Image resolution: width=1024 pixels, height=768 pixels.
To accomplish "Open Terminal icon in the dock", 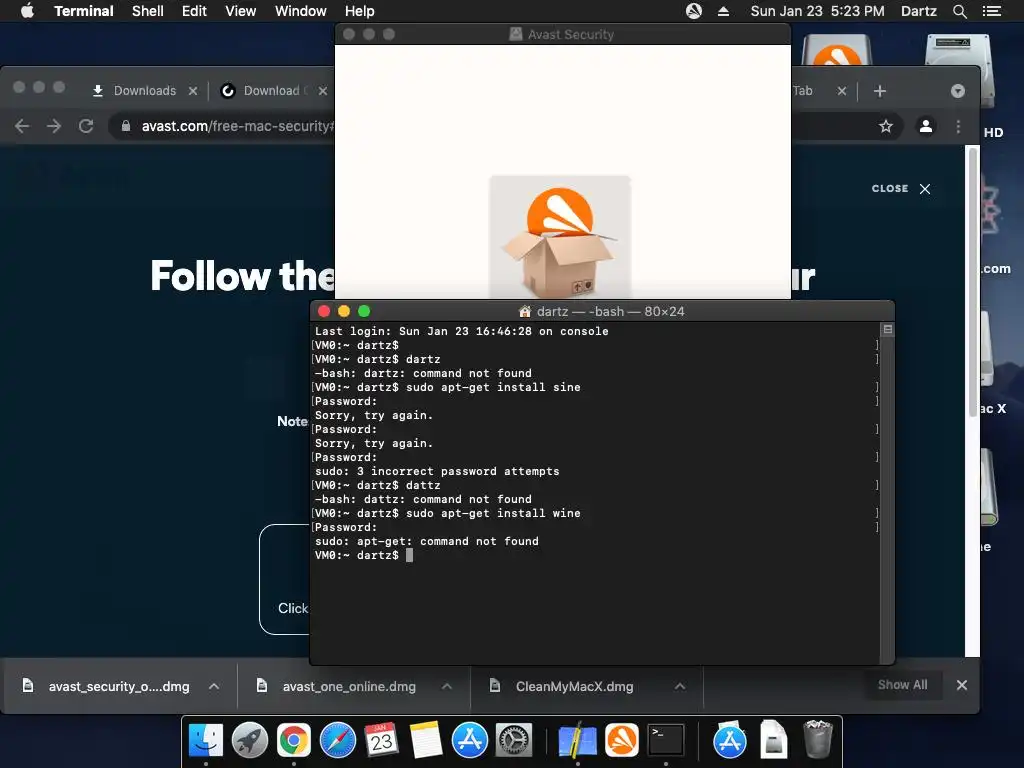I will [x=665, y=741].
